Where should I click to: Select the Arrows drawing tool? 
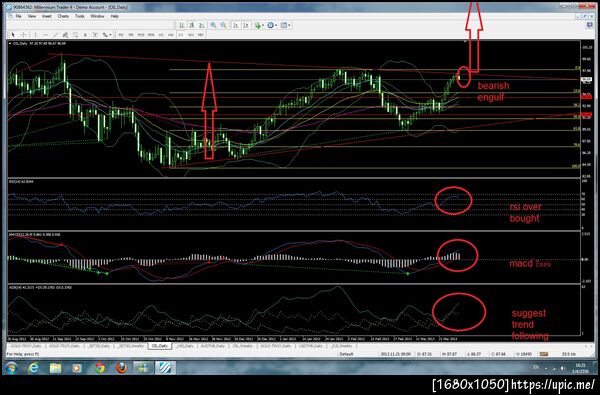(x=104, y=35)
